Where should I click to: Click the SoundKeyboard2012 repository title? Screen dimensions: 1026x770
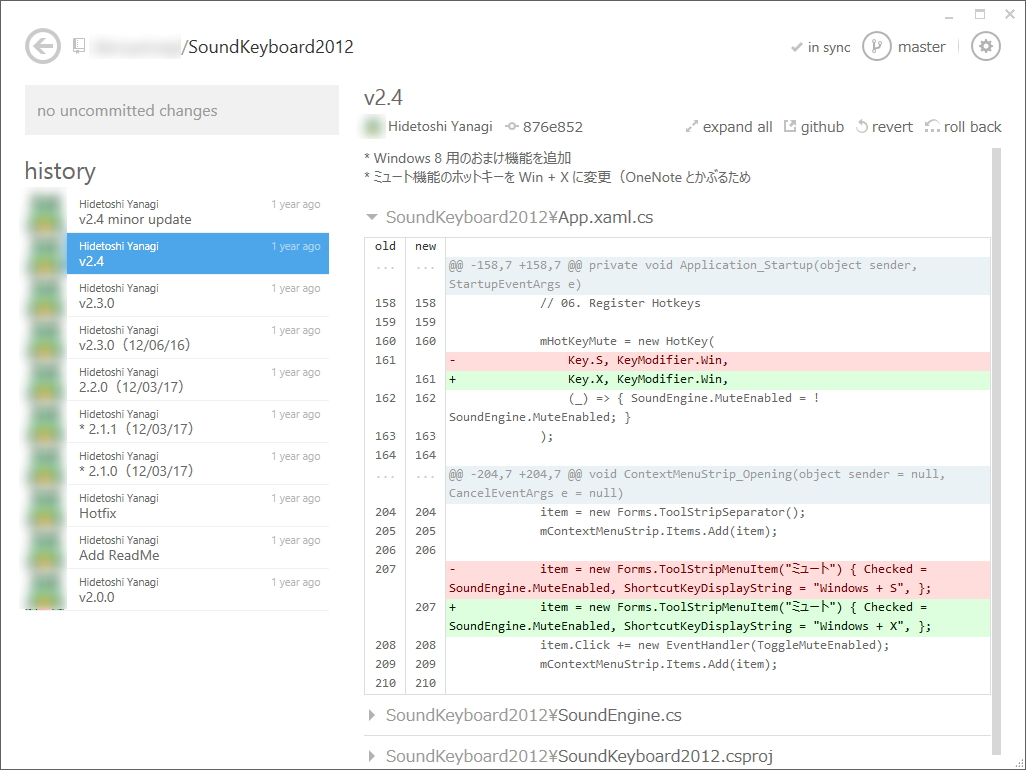(271, 47)
